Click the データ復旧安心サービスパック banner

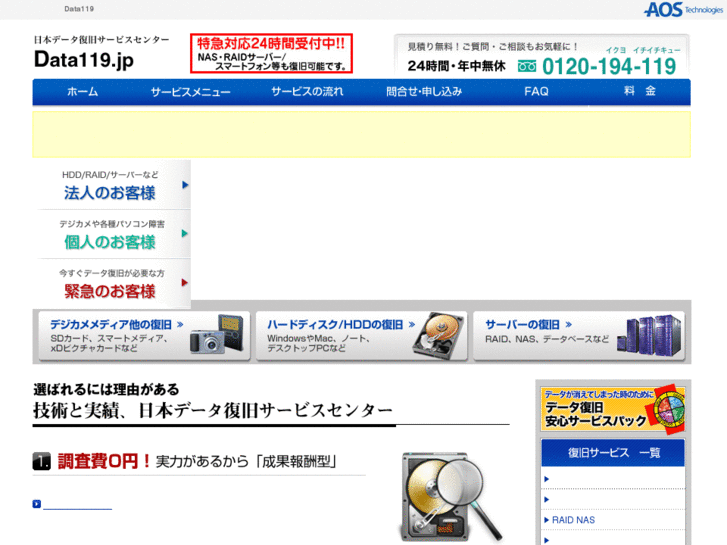[x=613, y=409]
